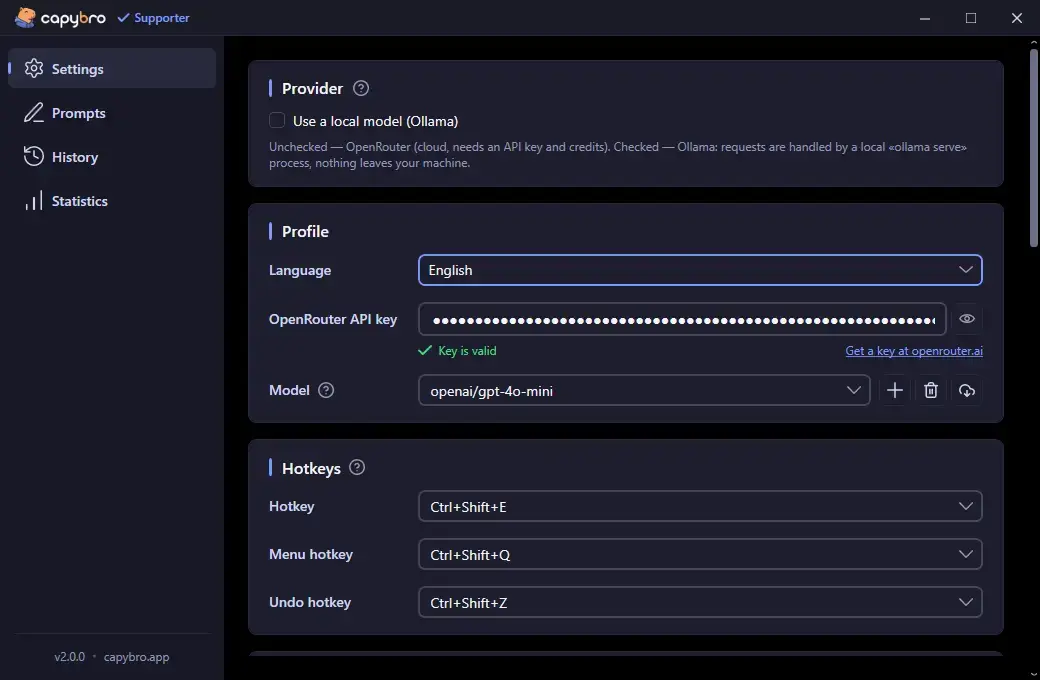1040x680 pixels.
Task: Follow the Get a key at openrouter.ai link
Action: pyautogui.click(x=913, y=351)
